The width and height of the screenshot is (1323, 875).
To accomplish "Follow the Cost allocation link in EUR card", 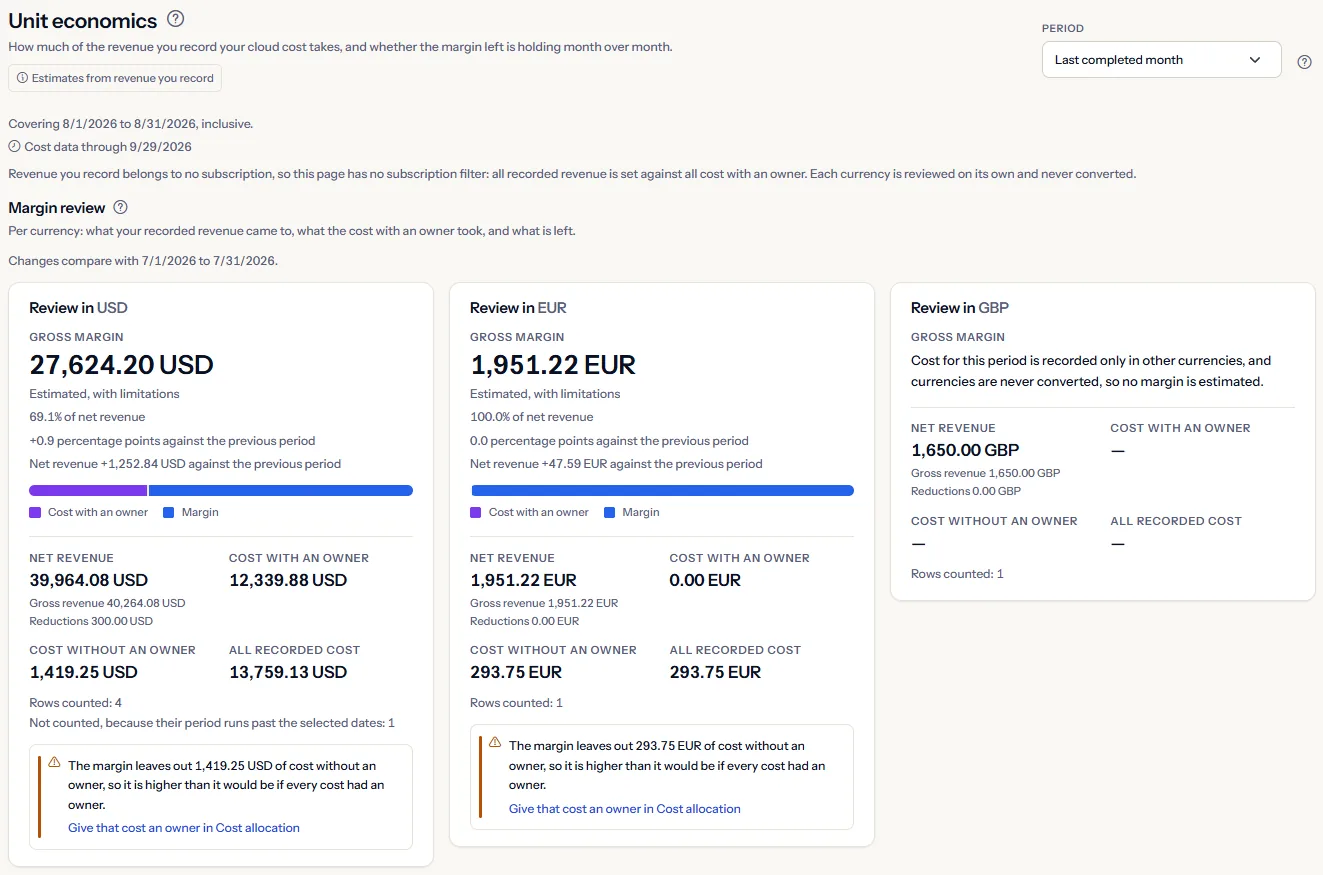I will [x=625, y=809].
